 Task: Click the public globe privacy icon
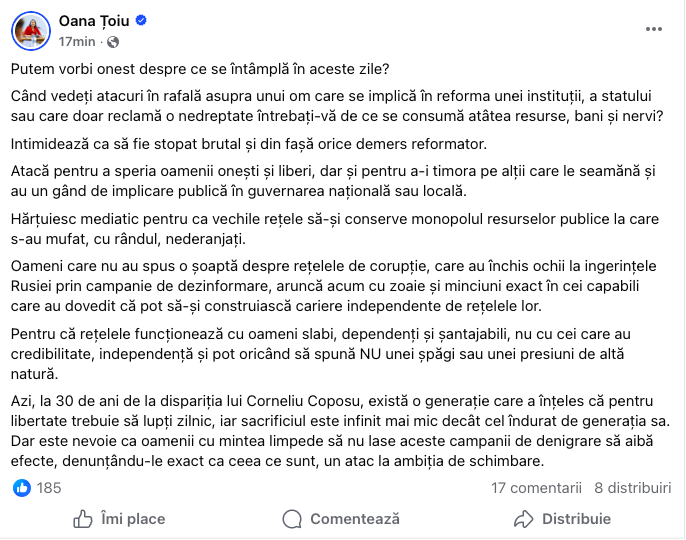click(x=112, y=42)
